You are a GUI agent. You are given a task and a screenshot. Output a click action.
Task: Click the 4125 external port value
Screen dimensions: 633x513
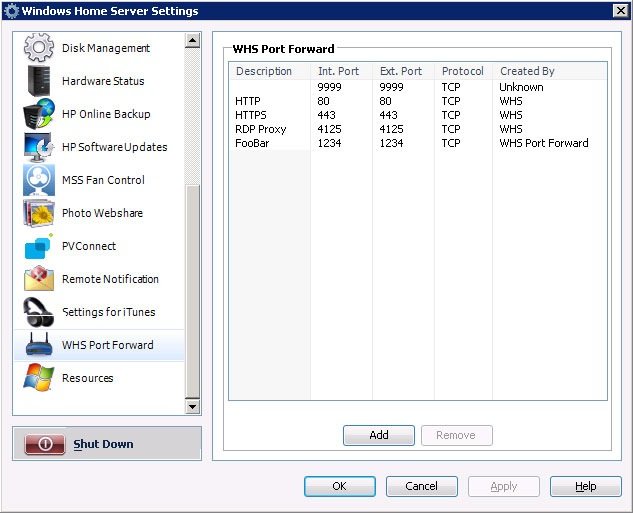point(391,129)
